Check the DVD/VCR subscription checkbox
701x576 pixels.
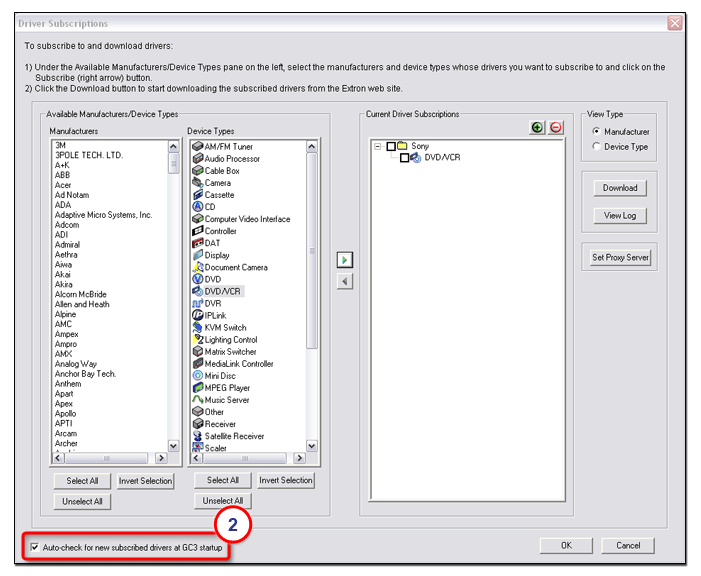[404, 158]
